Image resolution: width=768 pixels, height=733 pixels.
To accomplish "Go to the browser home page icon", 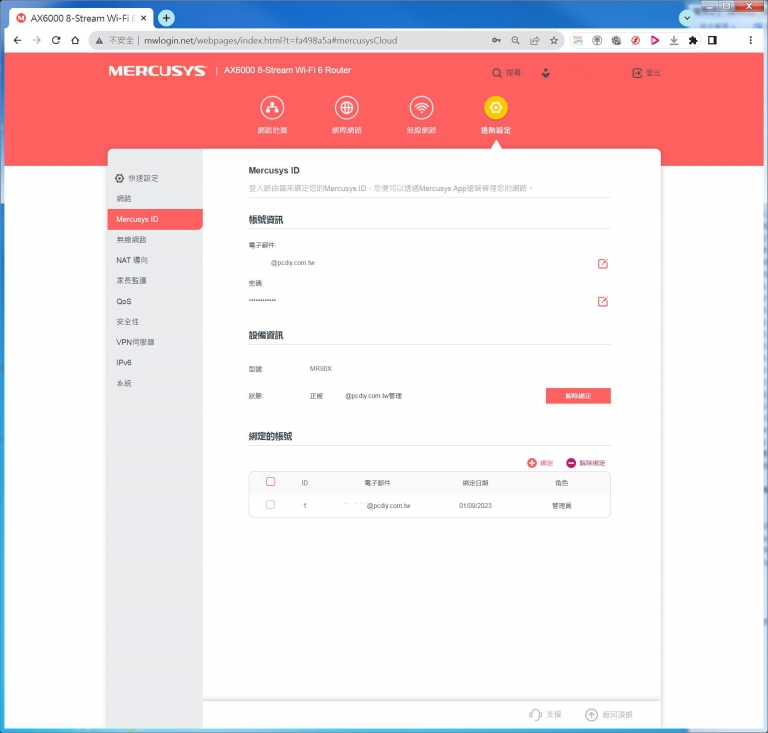I will (x=75, y=40).
